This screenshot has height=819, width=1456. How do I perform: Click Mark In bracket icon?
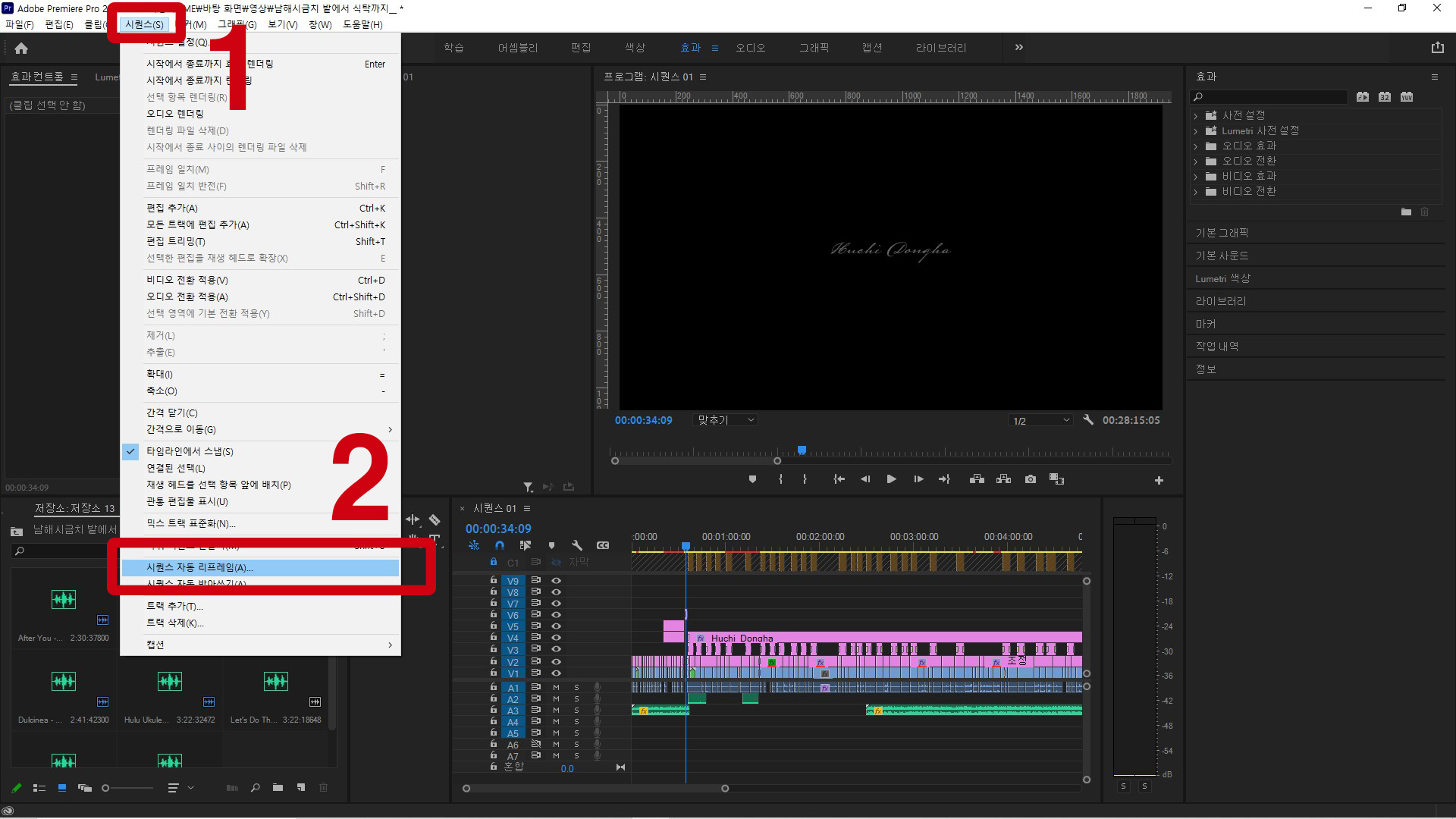click(780, 479)
